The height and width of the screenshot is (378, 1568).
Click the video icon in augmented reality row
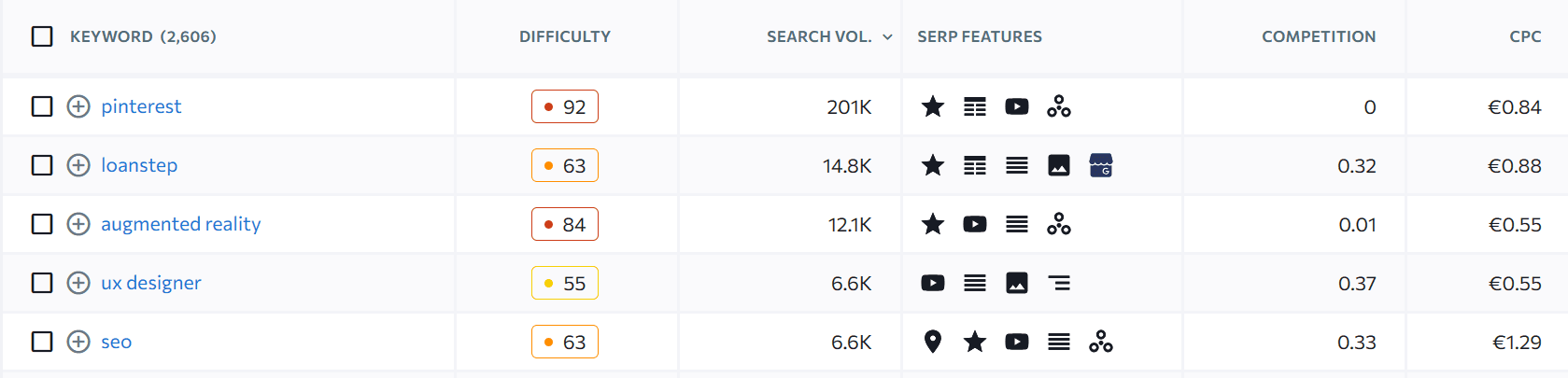(x=975, y=224)
